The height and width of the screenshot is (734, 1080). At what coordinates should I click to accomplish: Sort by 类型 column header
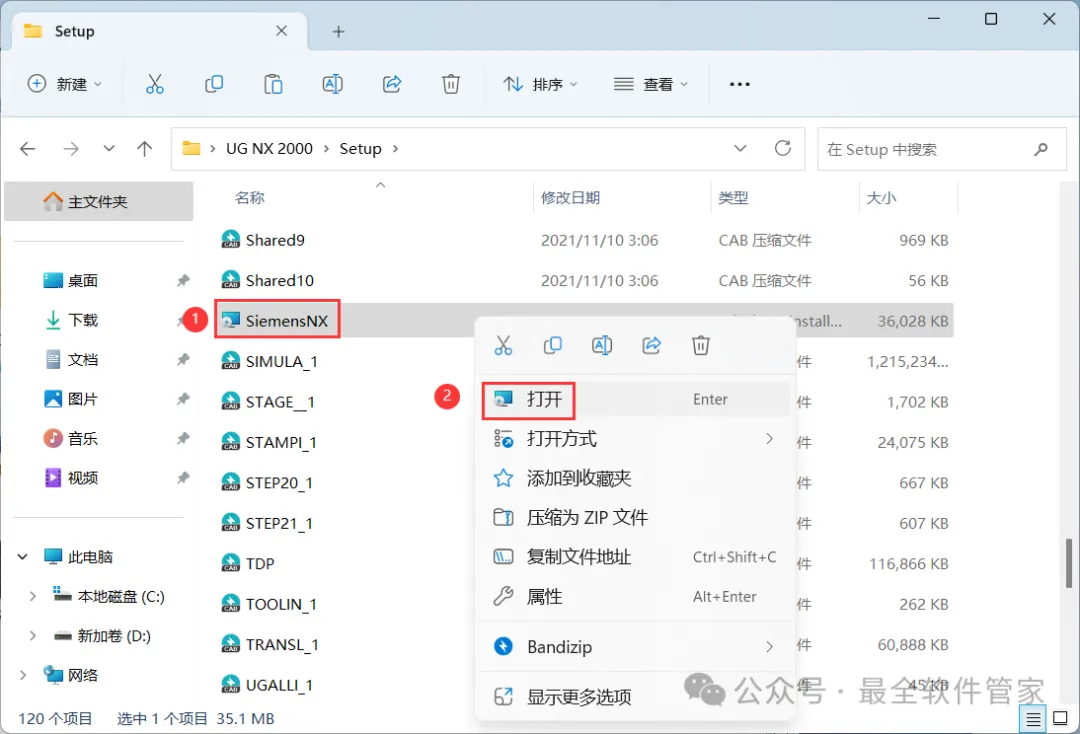pos(733,198)
